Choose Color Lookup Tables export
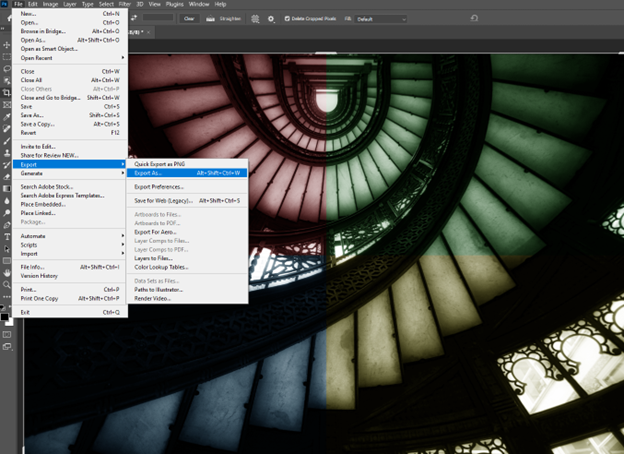Viewport: 624px width, 454px height. pos(187,267)
